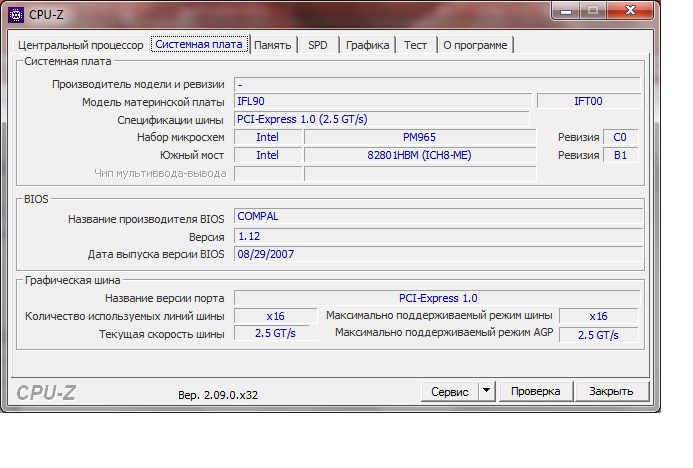Click the Количество используемых линий шины label

pos(125,316)
